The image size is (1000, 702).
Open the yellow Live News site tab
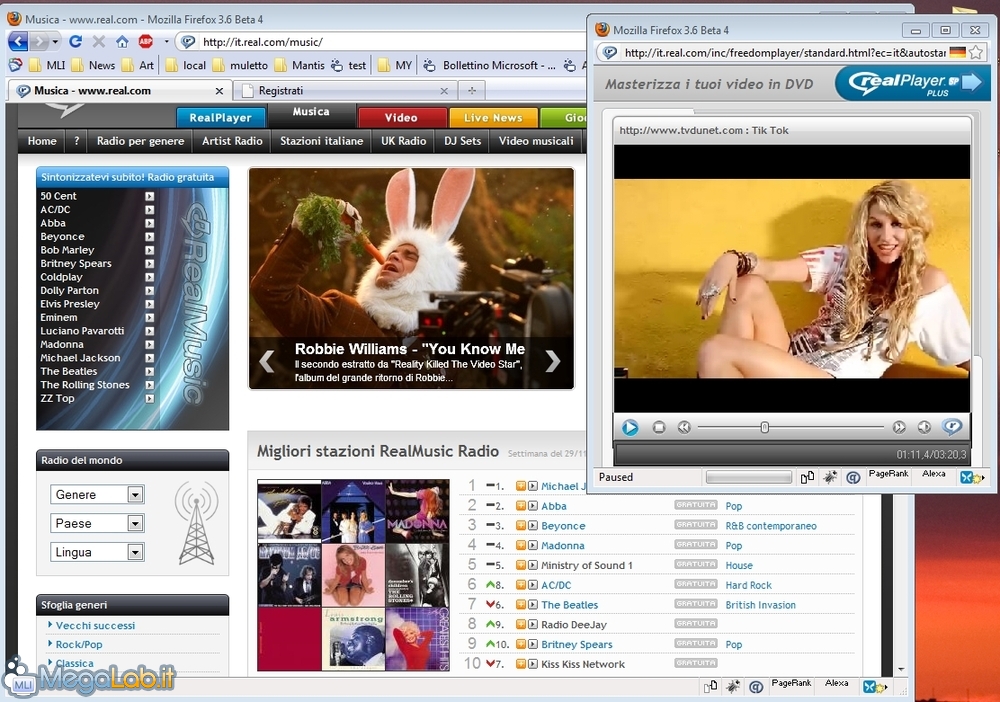[493, 118]
